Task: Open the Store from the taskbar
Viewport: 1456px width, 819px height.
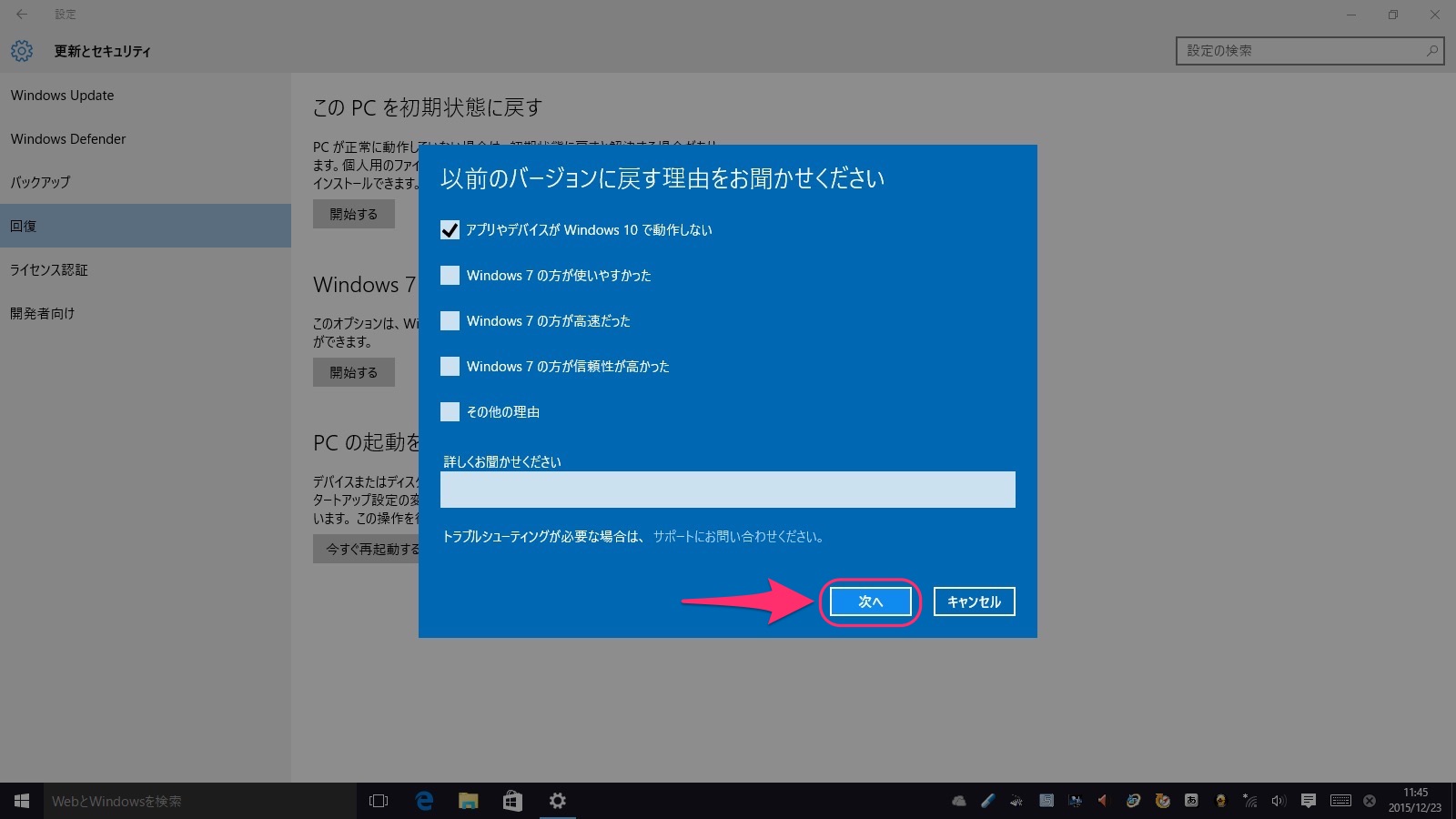Action: click(x=512, y=801)
